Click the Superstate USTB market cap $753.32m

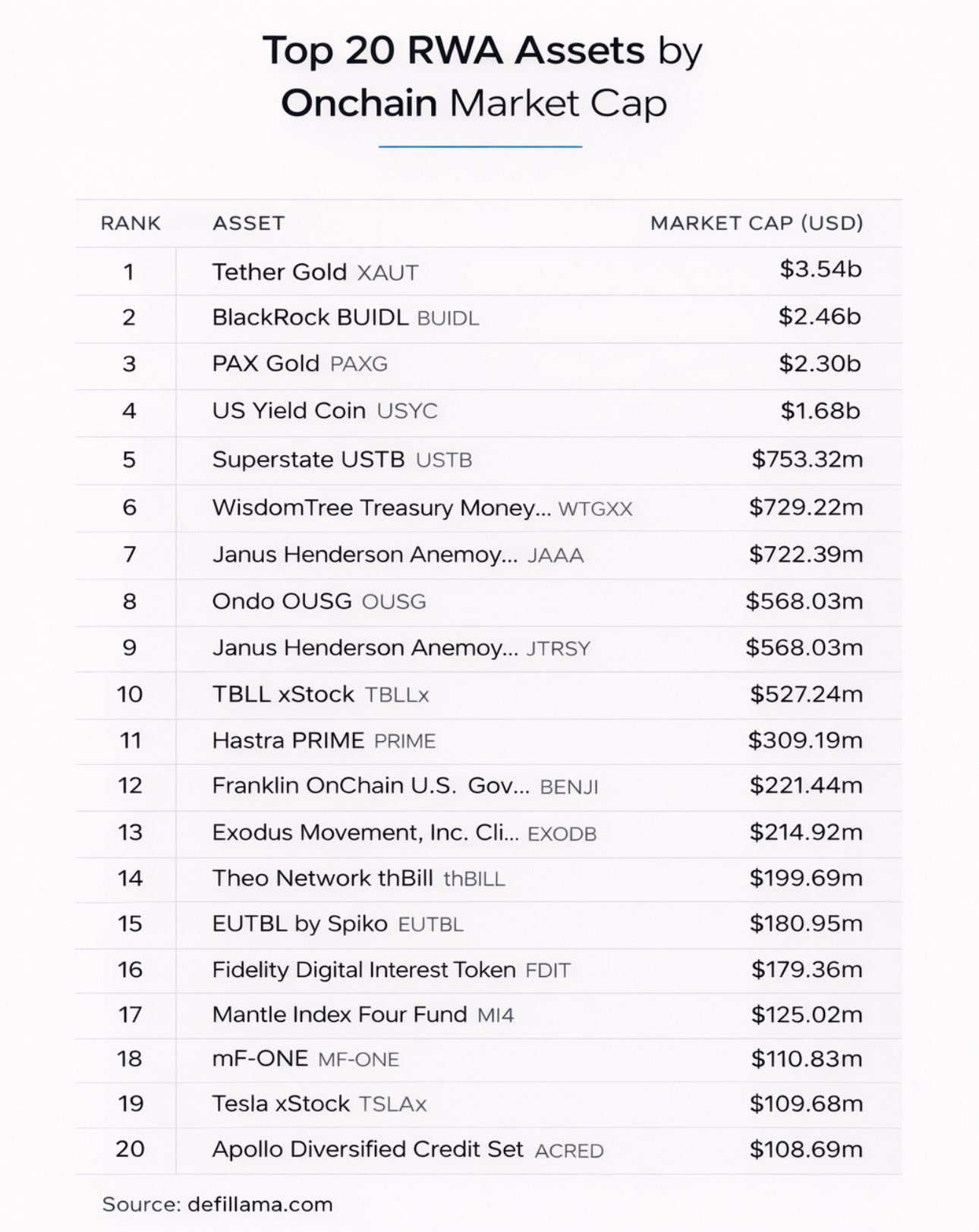click(807, 459)
